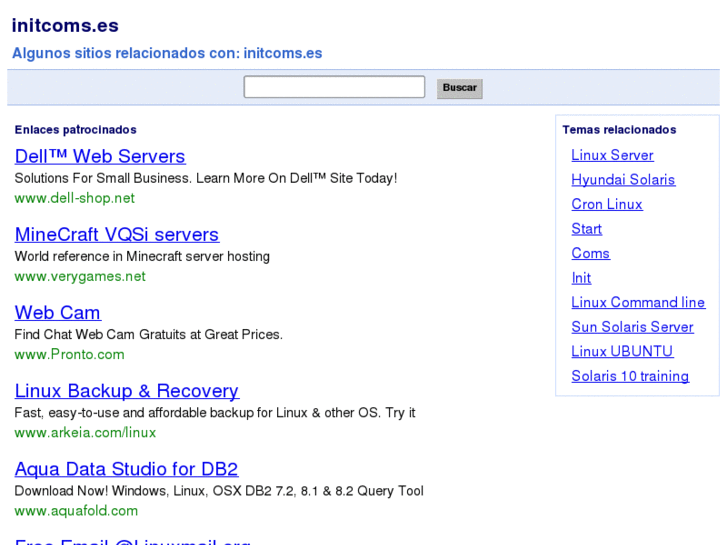Select Linux UBUNTU related topic
This screenshot has height=545, width=727.
tap(622, 352)
